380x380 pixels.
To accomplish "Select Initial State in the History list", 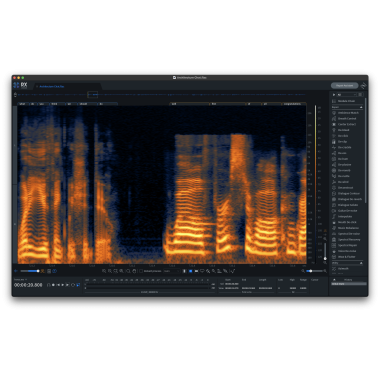I will pyautogui.click(x=348, y=284).
